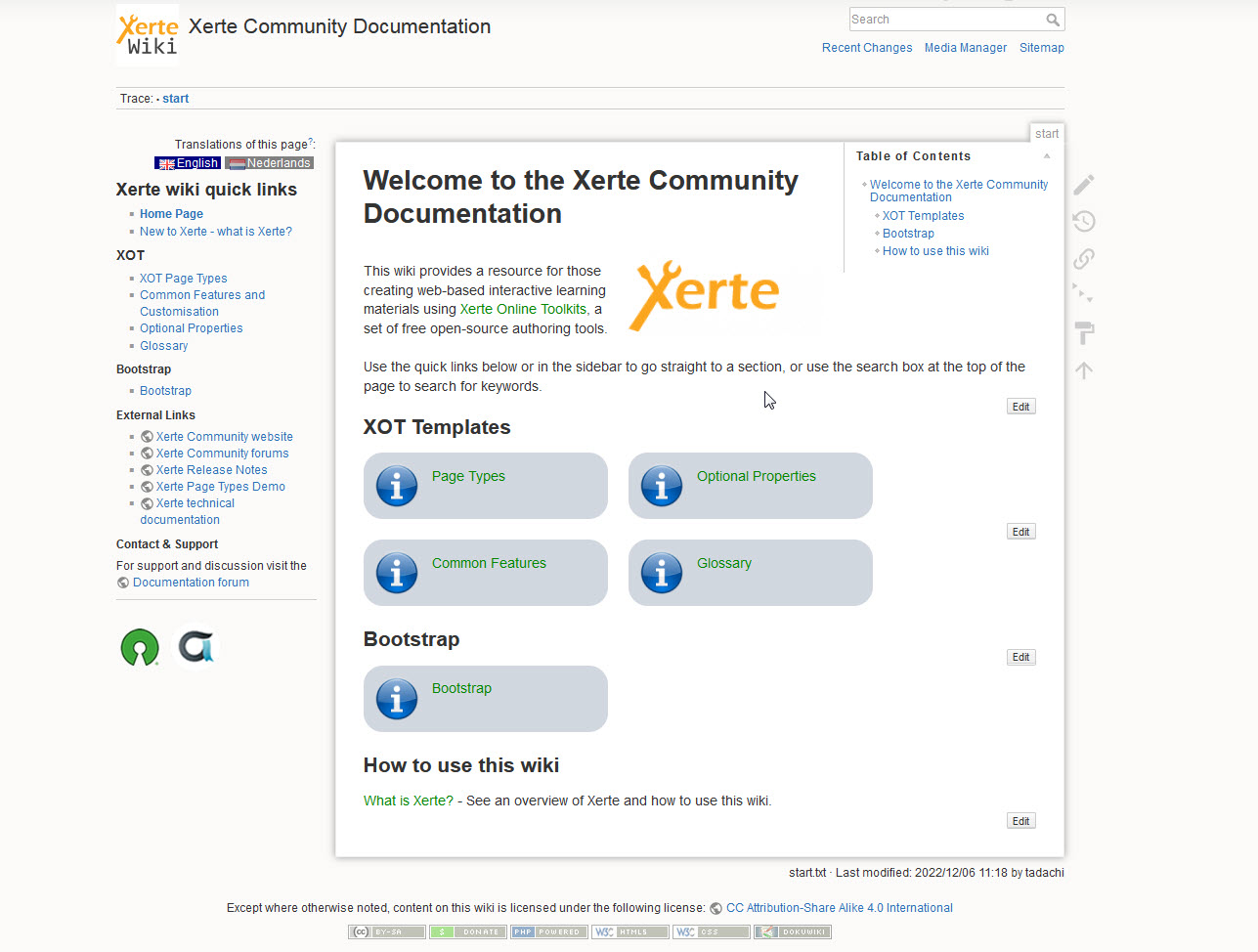Open Xerte technical documentation link
Screen dimensions: 1258x952
(x=188, y=511)
